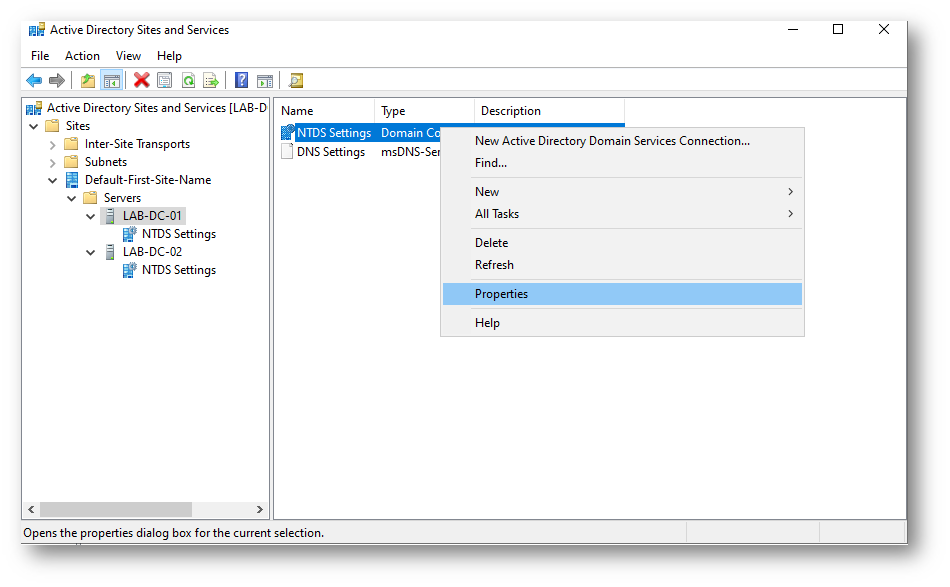950x587 pixels.
Task: Open the Action menu
Action: tap(82, 56)
